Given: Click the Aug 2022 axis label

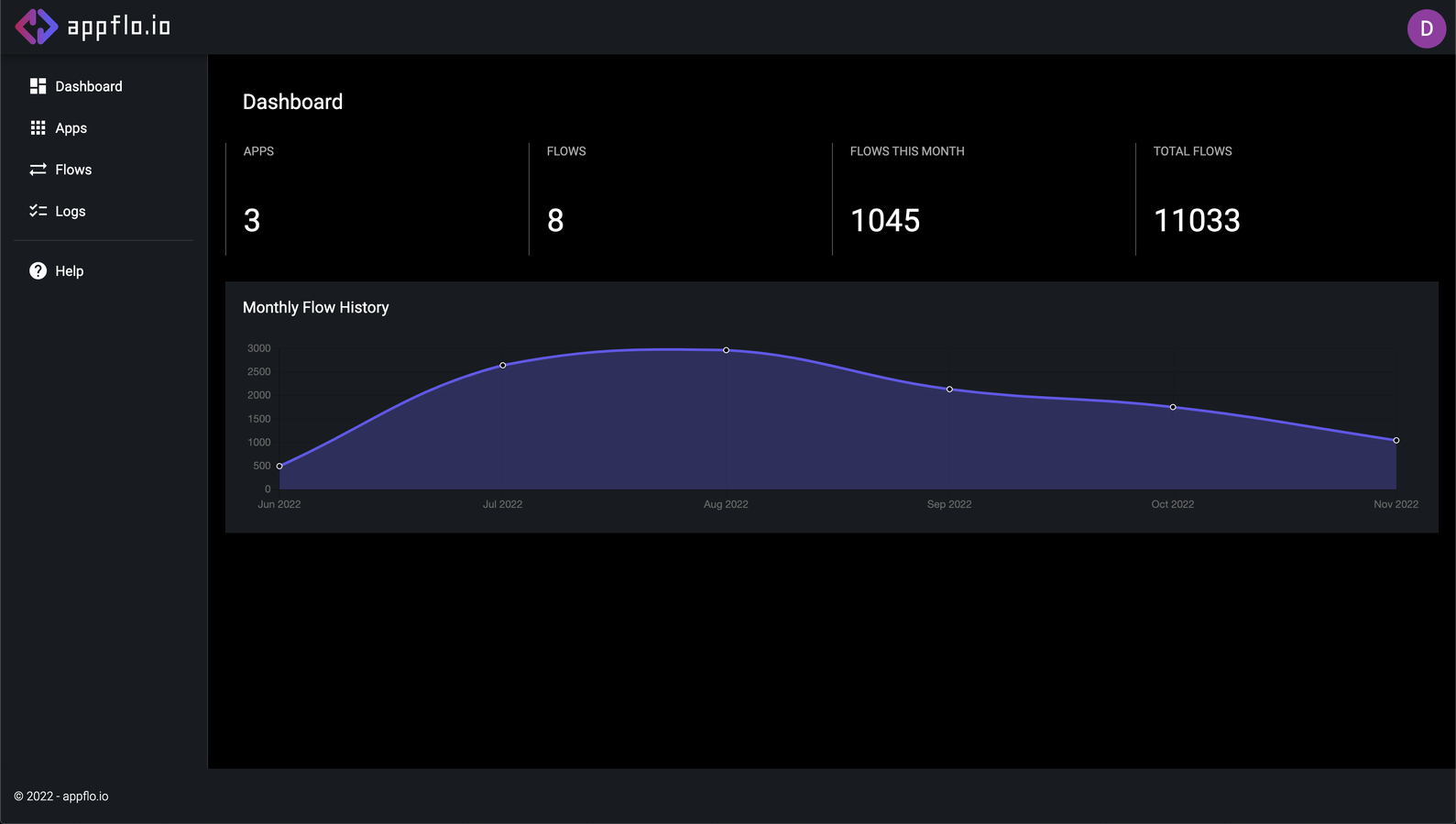Looking at the screenshot, I should pos(726,504).
